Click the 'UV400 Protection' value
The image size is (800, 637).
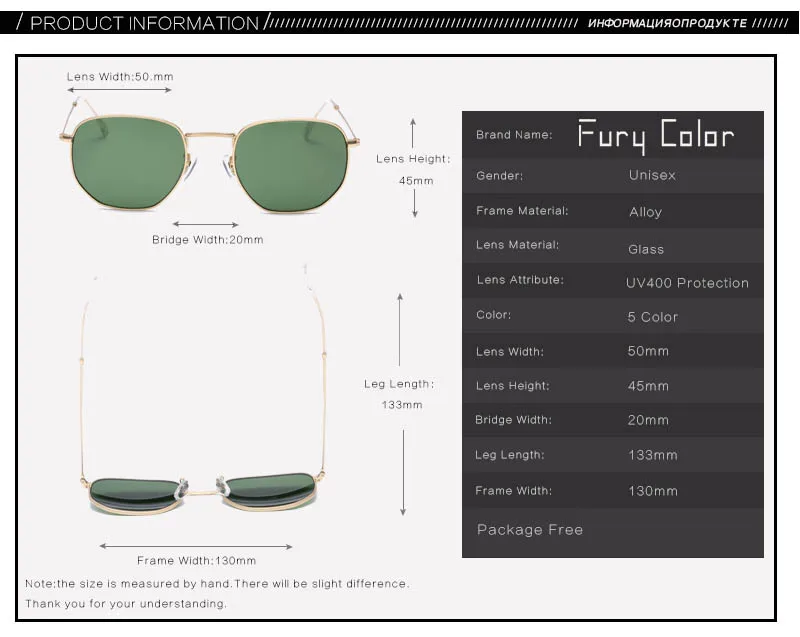pos(687,283)
